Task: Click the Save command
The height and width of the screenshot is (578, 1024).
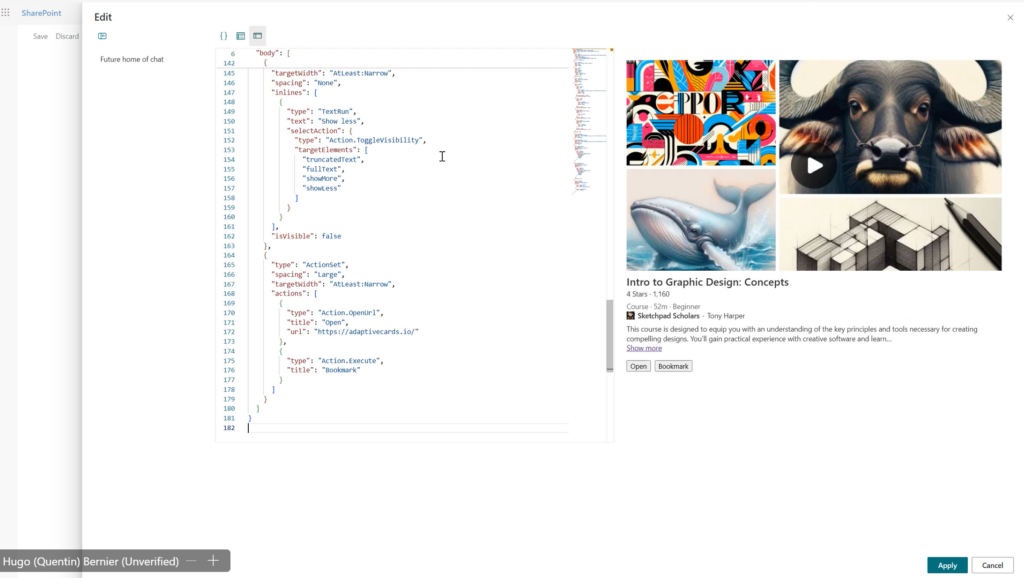Action: click(x=40, y=37)
